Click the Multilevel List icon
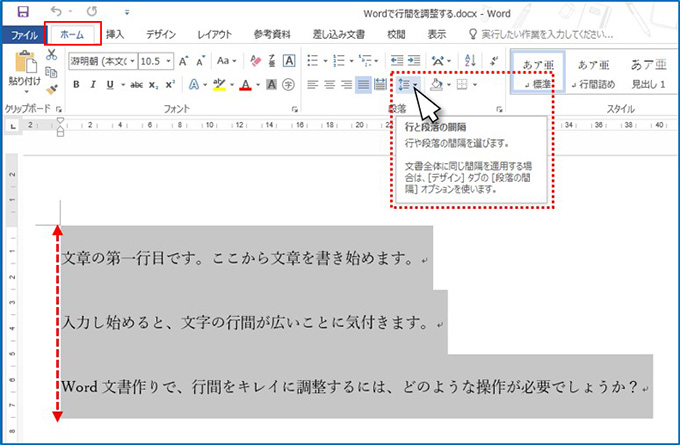This screenshot has width=680, height=445. point(365,61)
